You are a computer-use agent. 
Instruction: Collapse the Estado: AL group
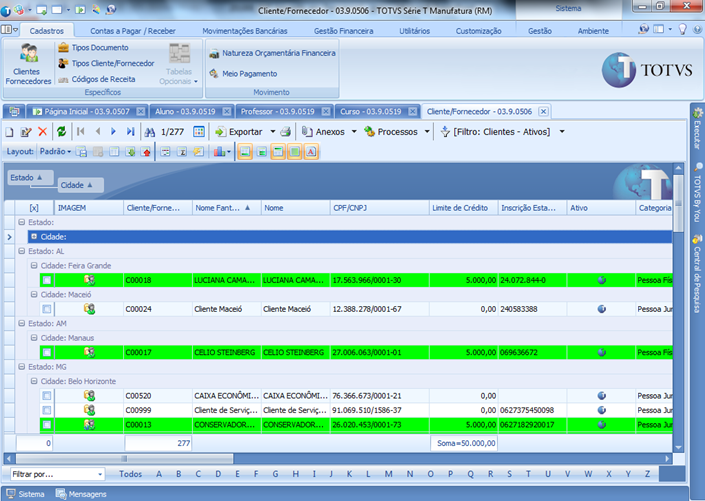pos(22,251)
